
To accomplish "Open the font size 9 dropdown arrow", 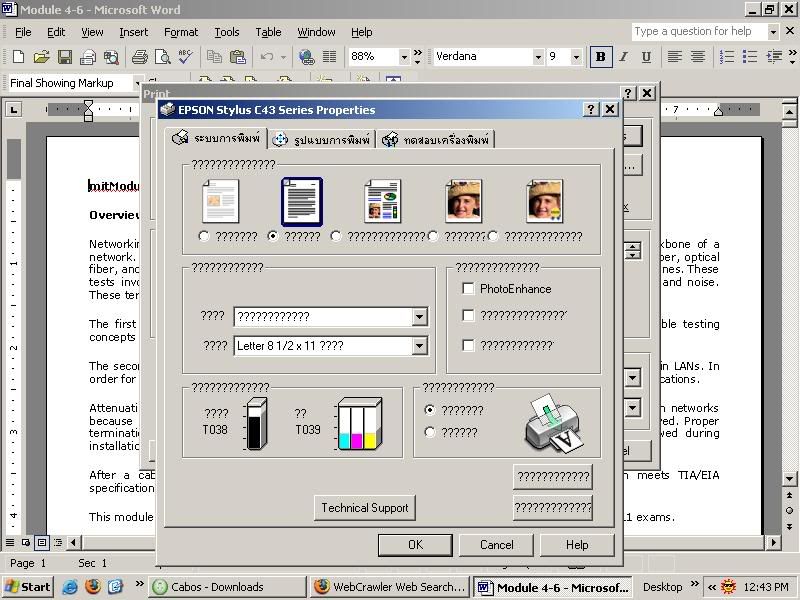I will [x=576, y=57].
